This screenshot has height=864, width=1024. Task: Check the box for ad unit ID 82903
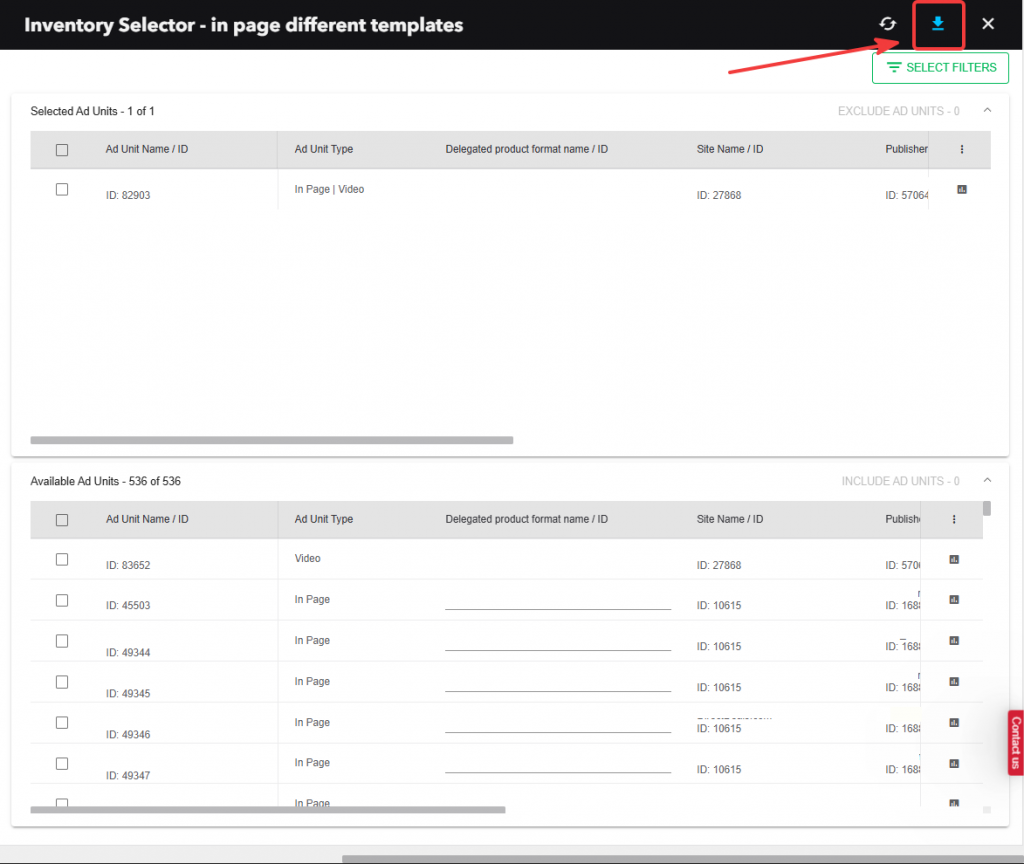[x=62, y=189]
